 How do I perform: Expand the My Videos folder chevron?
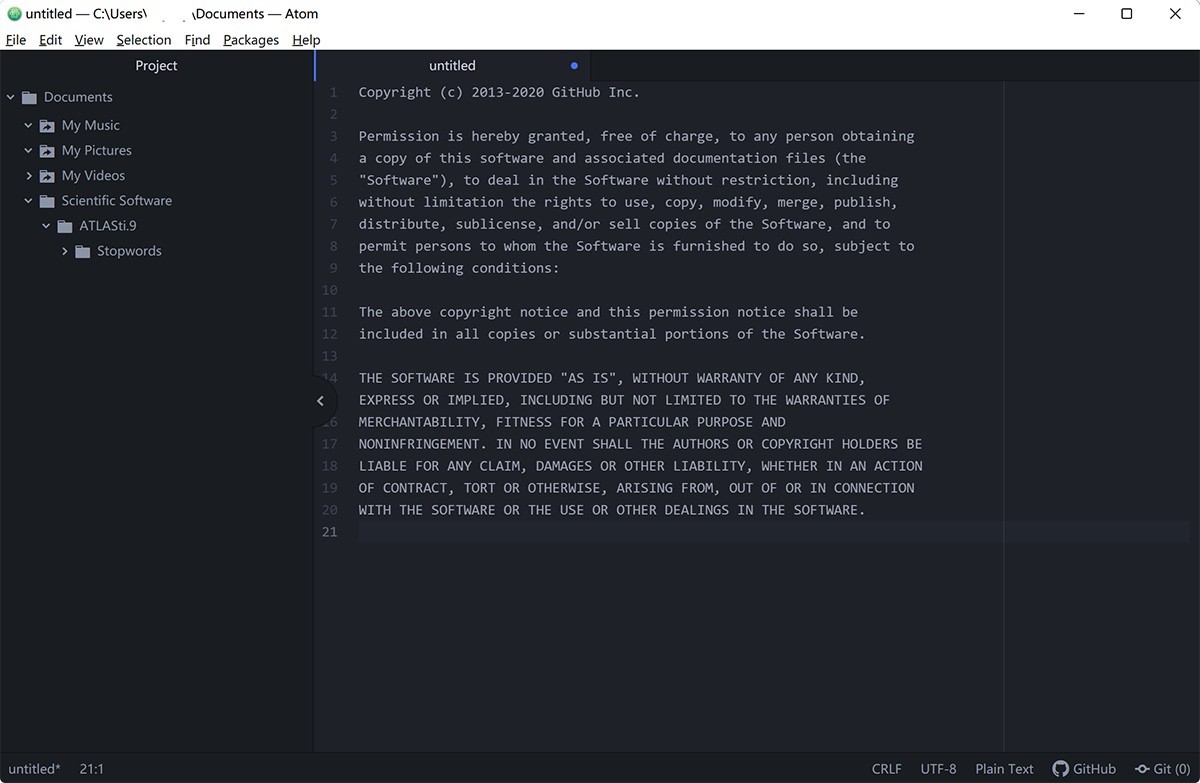(x=29, y=175)
